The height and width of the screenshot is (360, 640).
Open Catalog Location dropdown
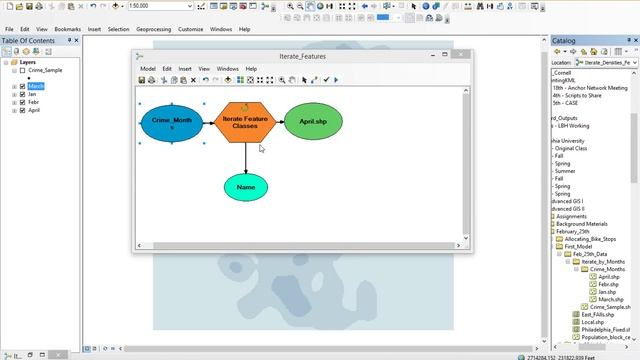point(635,63)
